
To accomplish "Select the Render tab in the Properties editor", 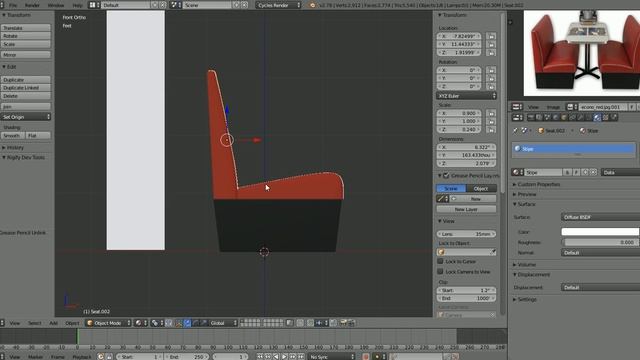I will coord(531,118).
